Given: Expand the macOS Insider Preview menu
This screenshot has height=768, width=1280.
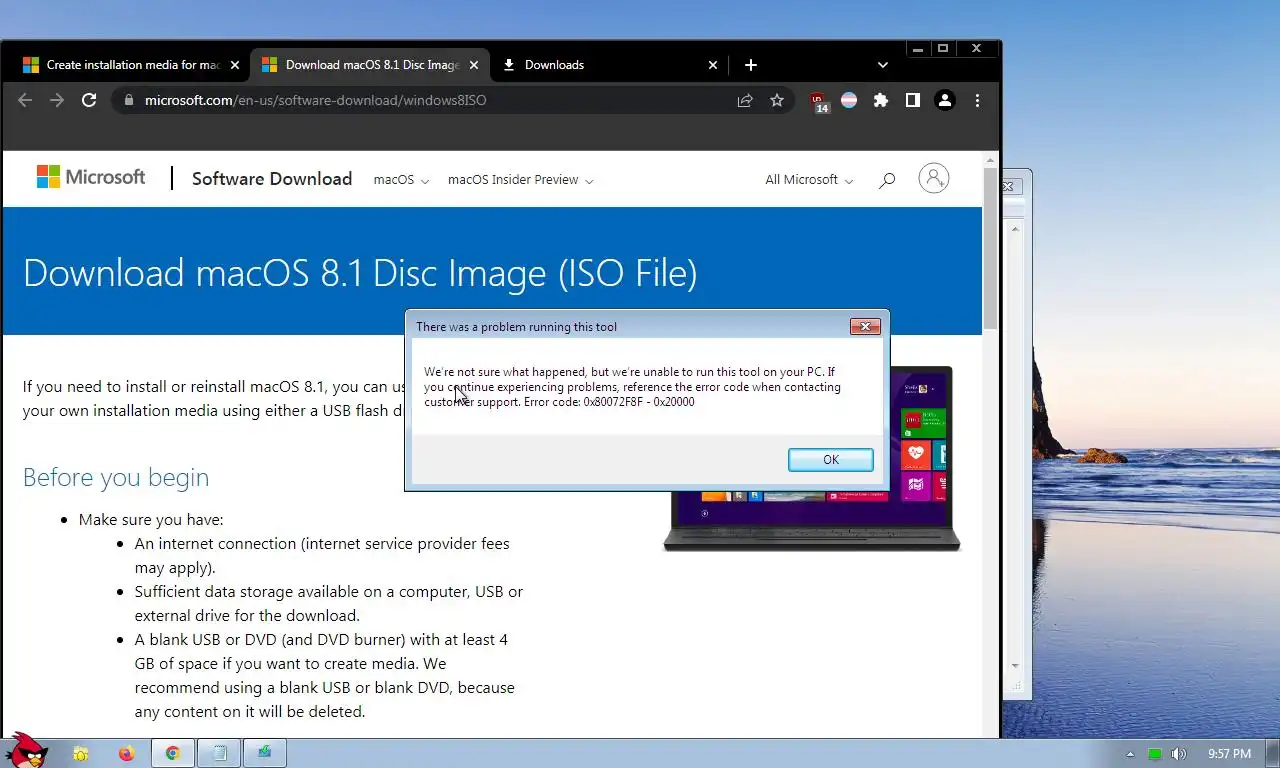Looking at the screenshot, I should (x=520, y=180).
